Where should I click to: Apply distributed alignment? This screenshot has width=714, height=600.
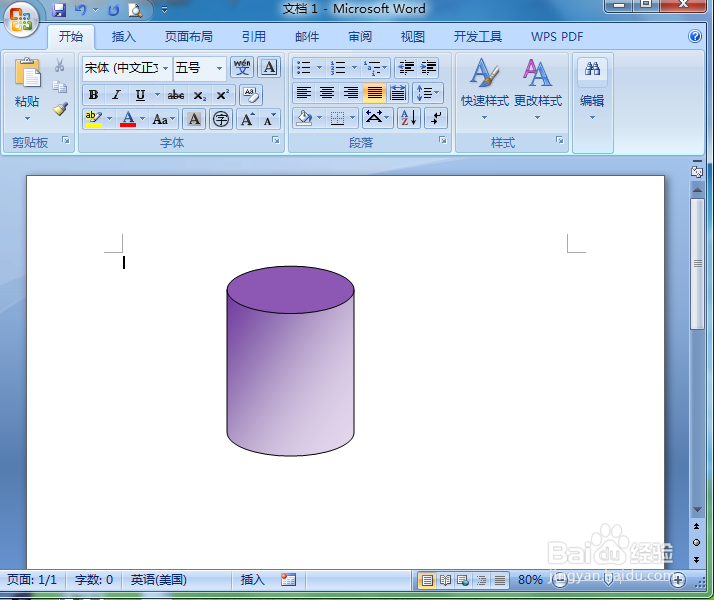tap(398, 93)
